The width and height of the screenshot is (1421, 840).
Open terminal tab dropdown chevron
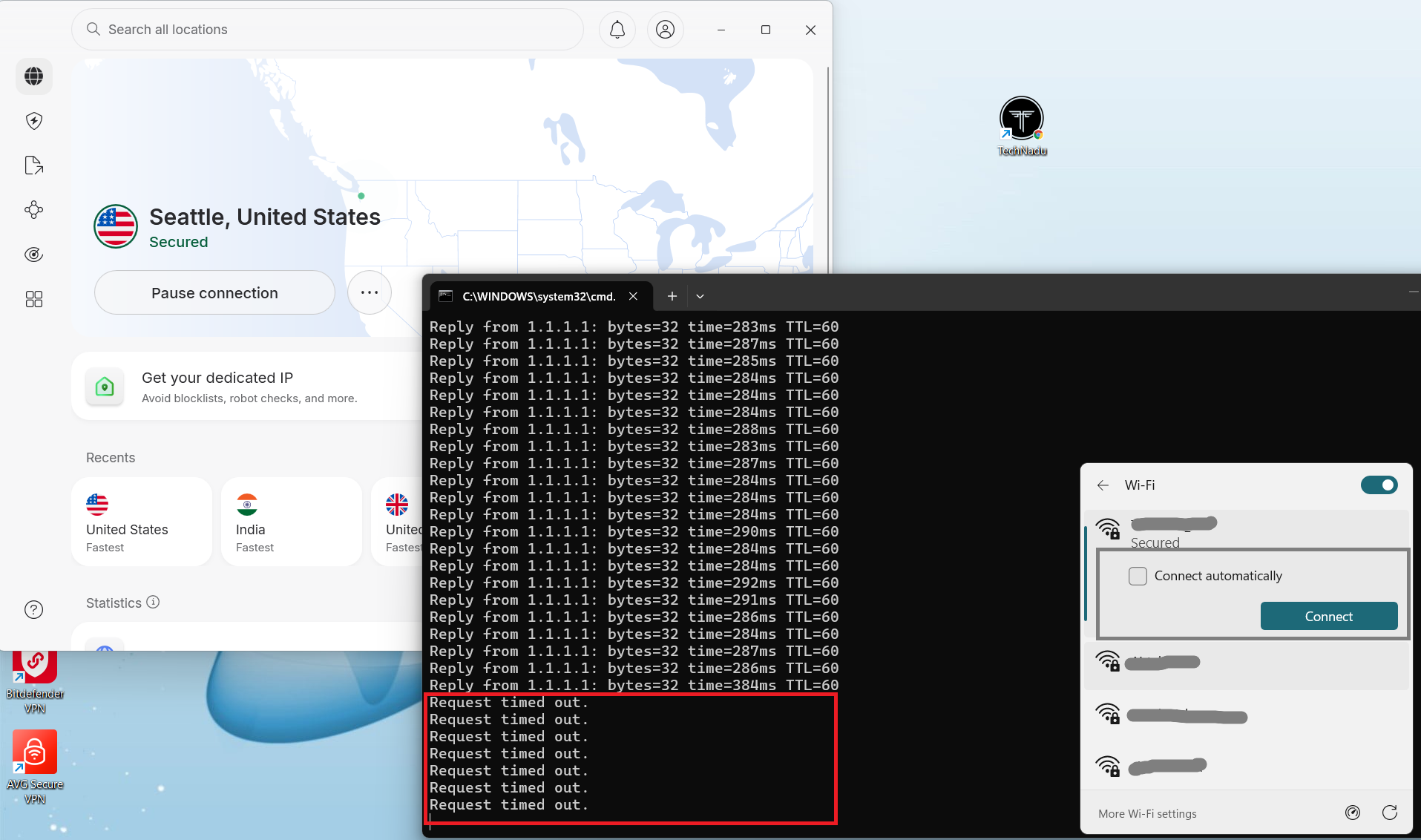click(x=700, y=296)
